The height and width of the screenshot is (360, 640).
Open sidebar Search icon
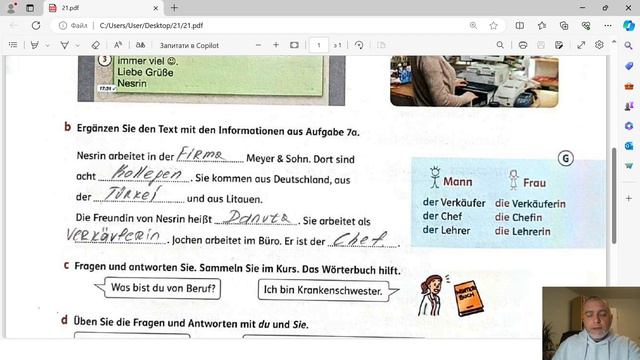[x=629, y=46]
